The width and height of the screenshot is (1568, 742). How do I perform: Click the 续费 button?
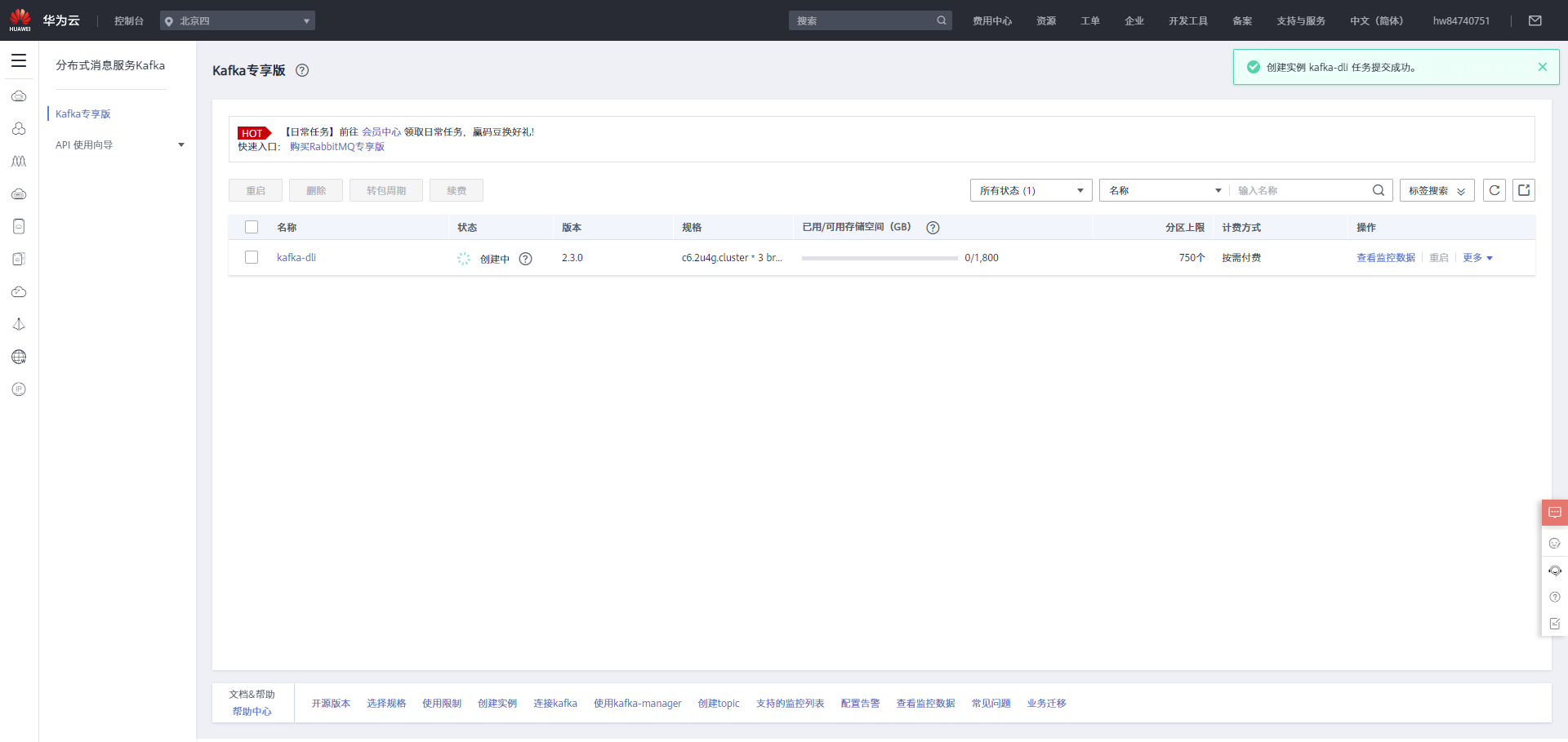tap(457, 190)
